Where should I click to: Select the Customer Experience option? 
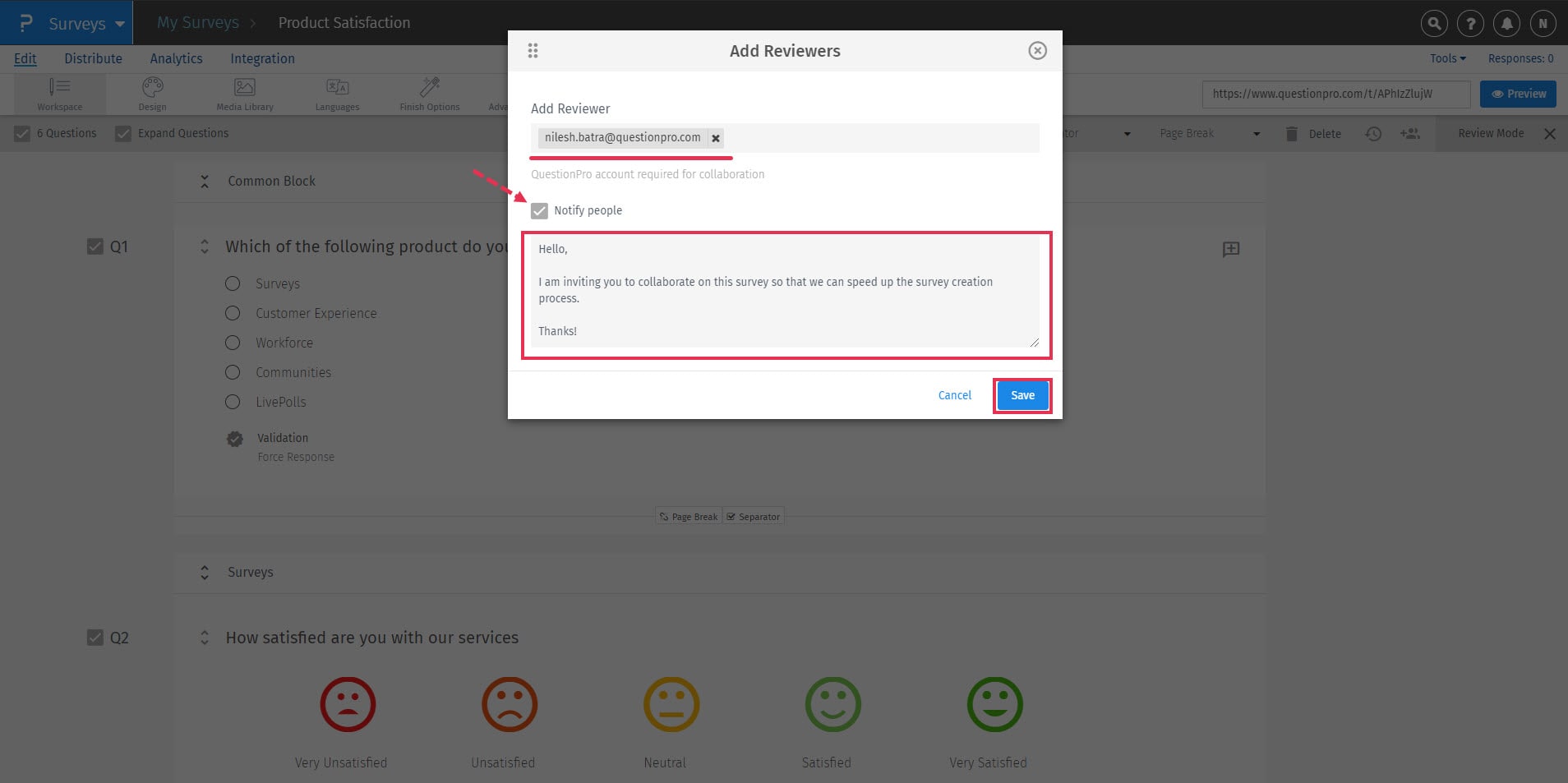click(233, 313)
